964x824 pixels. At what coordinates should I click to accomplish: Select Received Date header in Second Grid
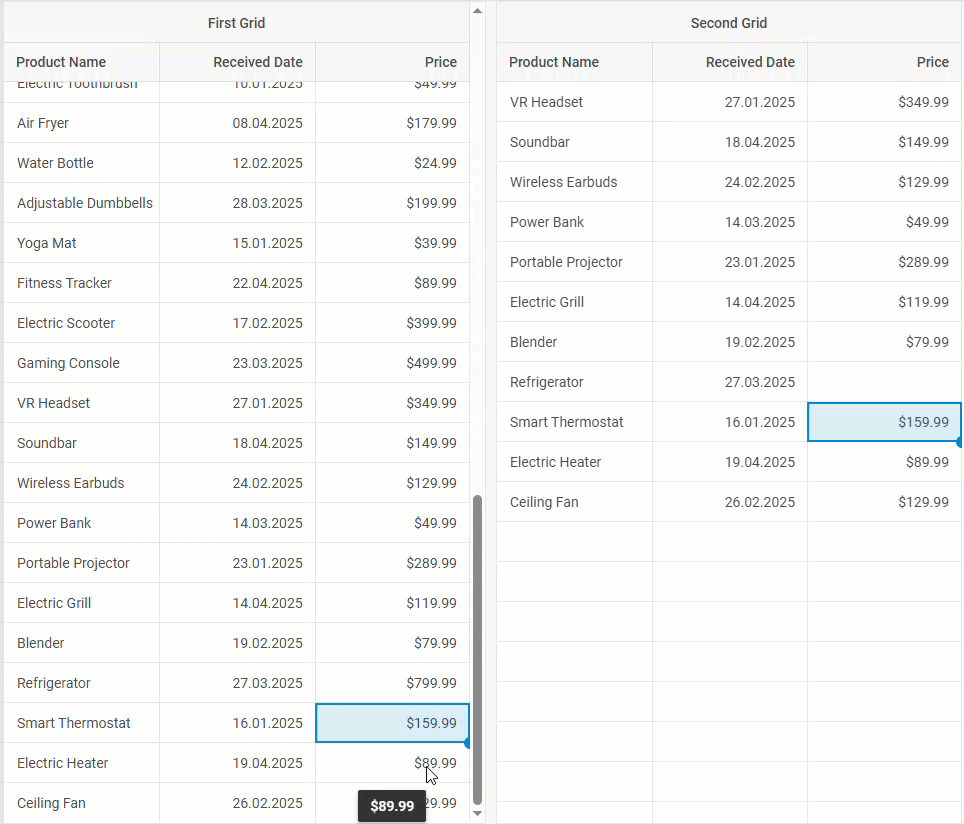[750, 62]
